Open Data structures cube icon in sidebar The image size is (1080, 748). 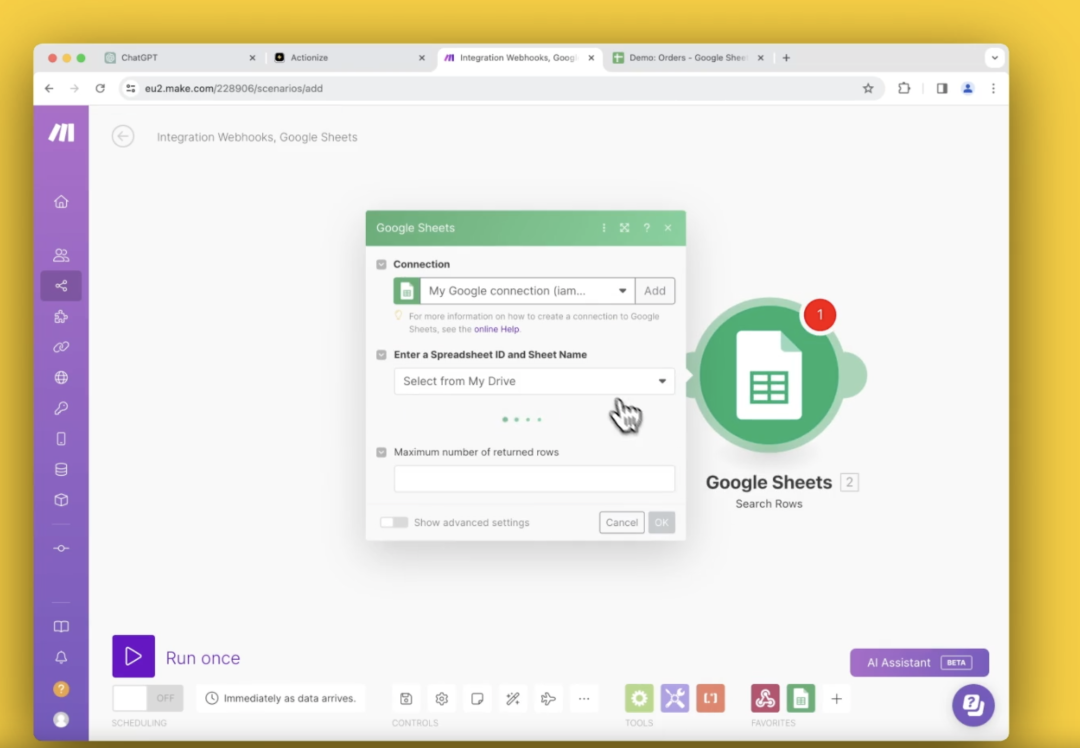pos(61,500)
